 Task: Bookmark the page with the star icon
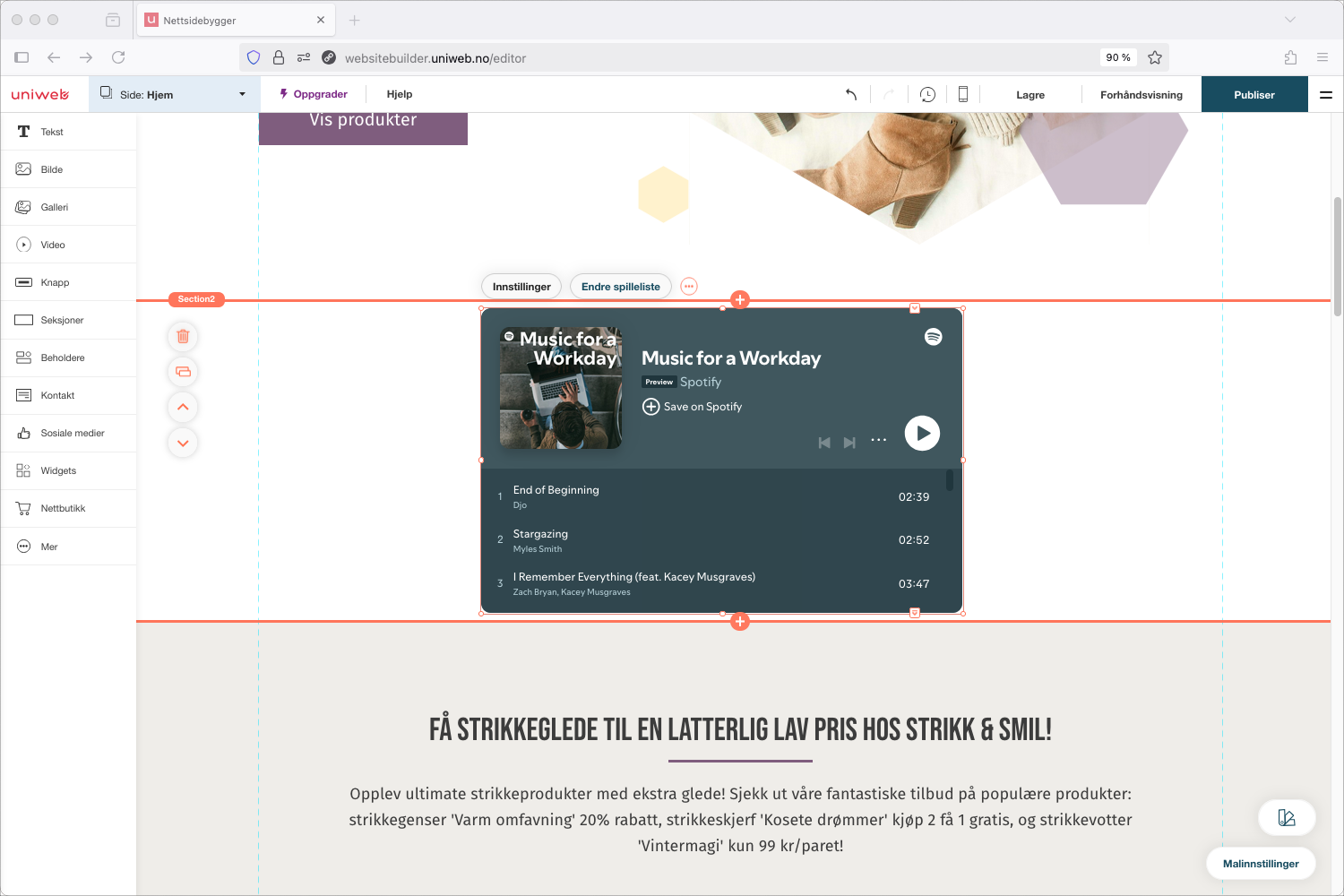click(x=1155, y=57)
